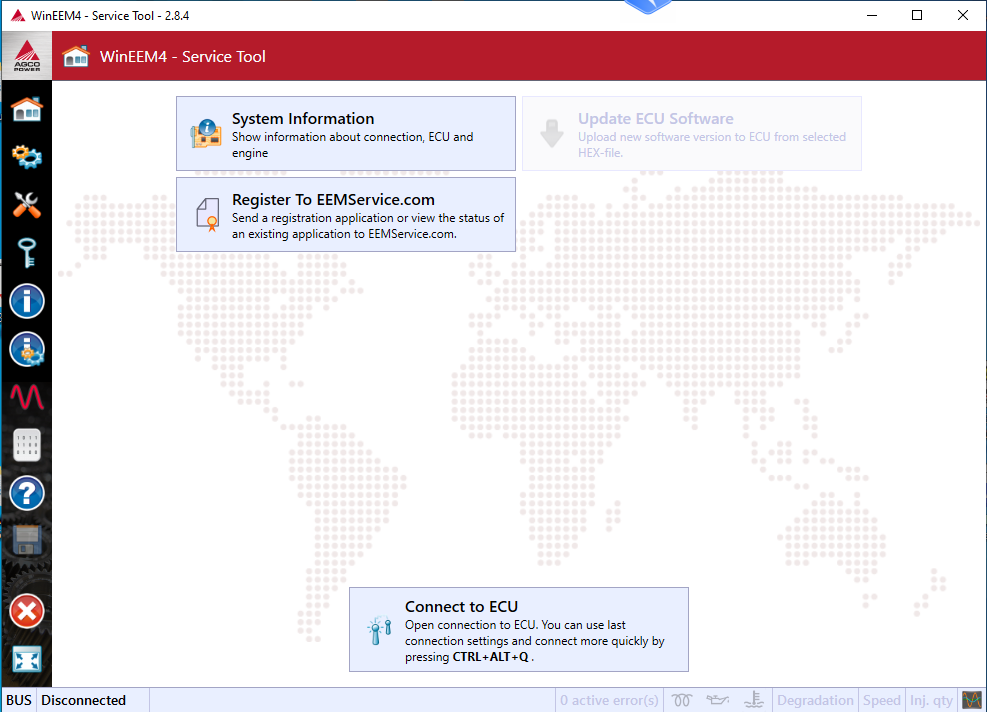Minimize the WinEEM4 window
This screenshot has height=712, width=987.
(872, 15)
